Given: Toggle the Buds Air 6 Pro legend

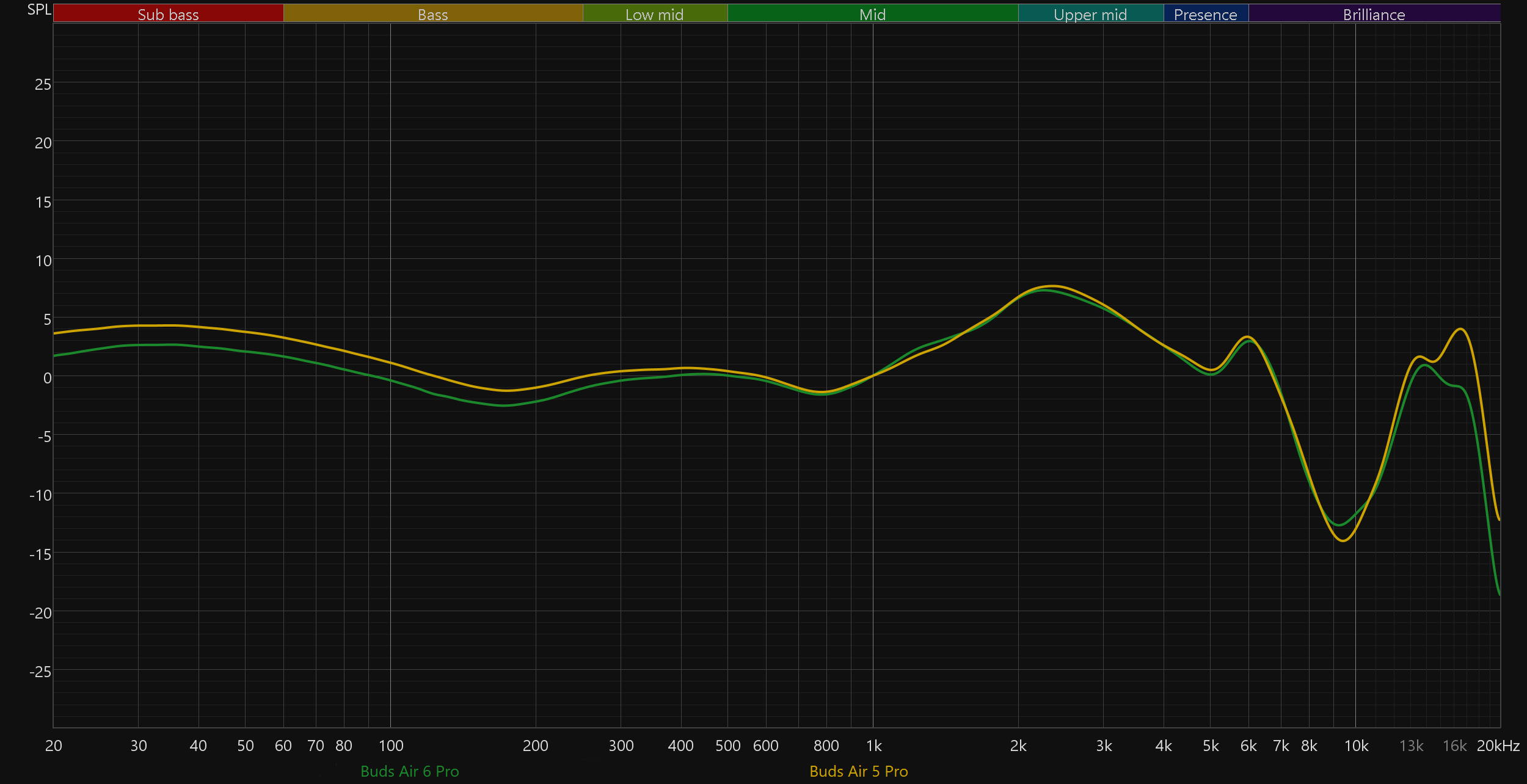Looking at the screenshot, I should [409, 771].
